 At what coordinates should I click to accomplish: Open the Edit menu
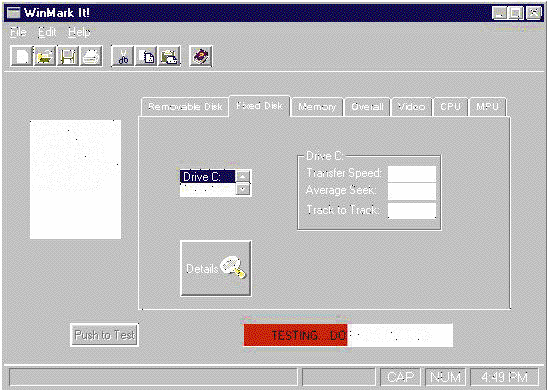pyautogui.click(x=47, y=32)
